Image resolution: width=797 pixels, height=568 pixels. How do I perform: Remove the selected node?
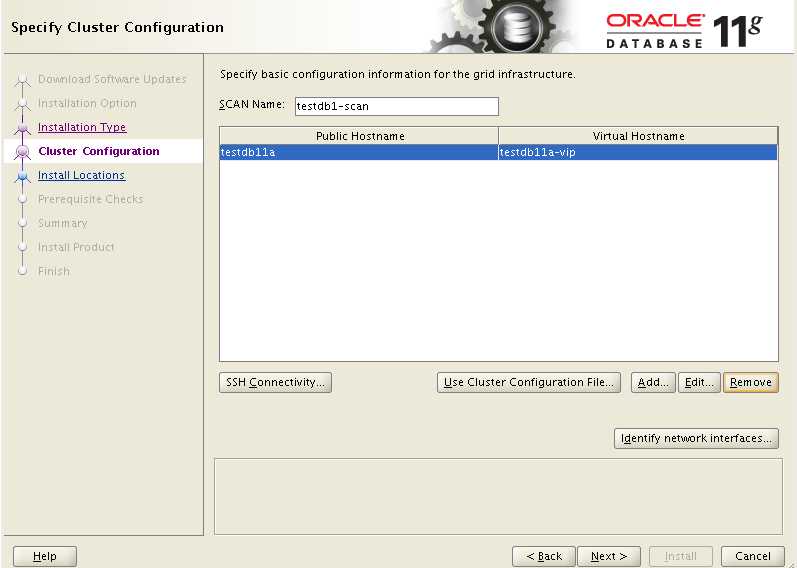click(x=751, y=382)
